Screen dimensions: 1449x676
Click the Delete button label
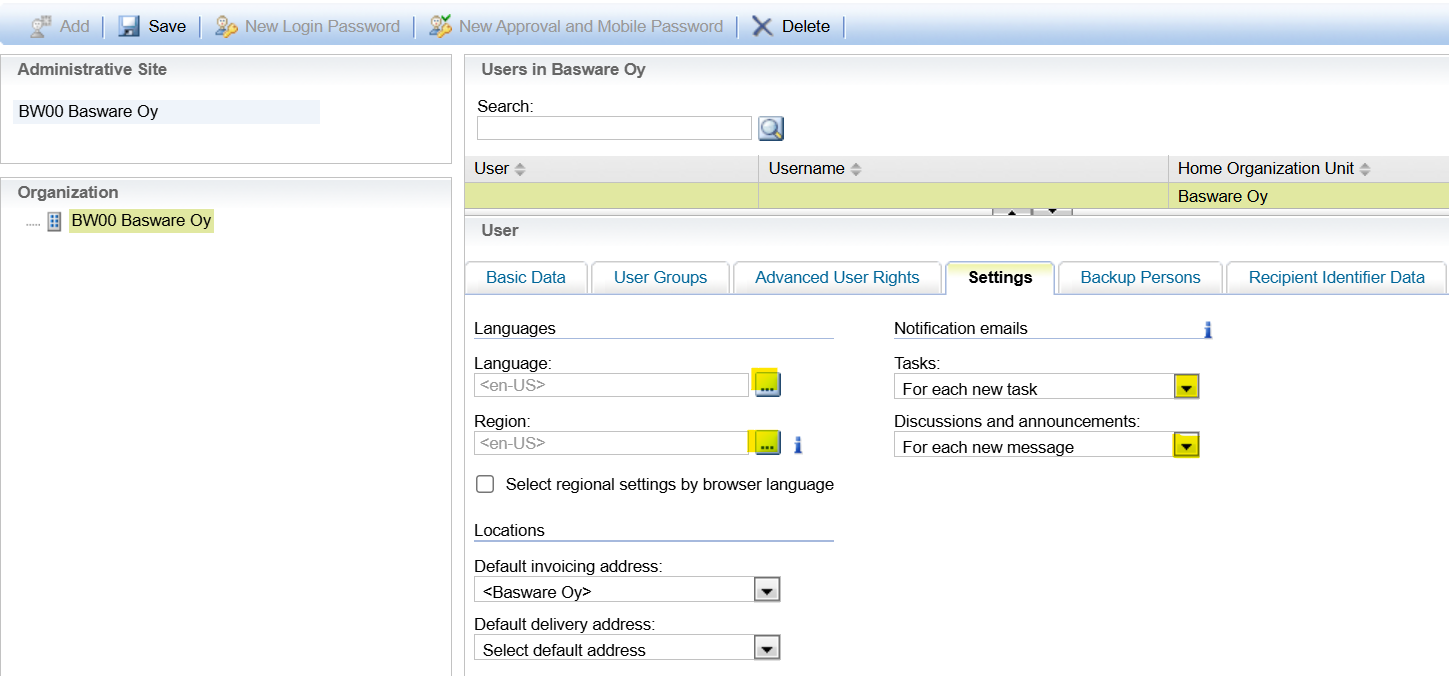point(806,26)
